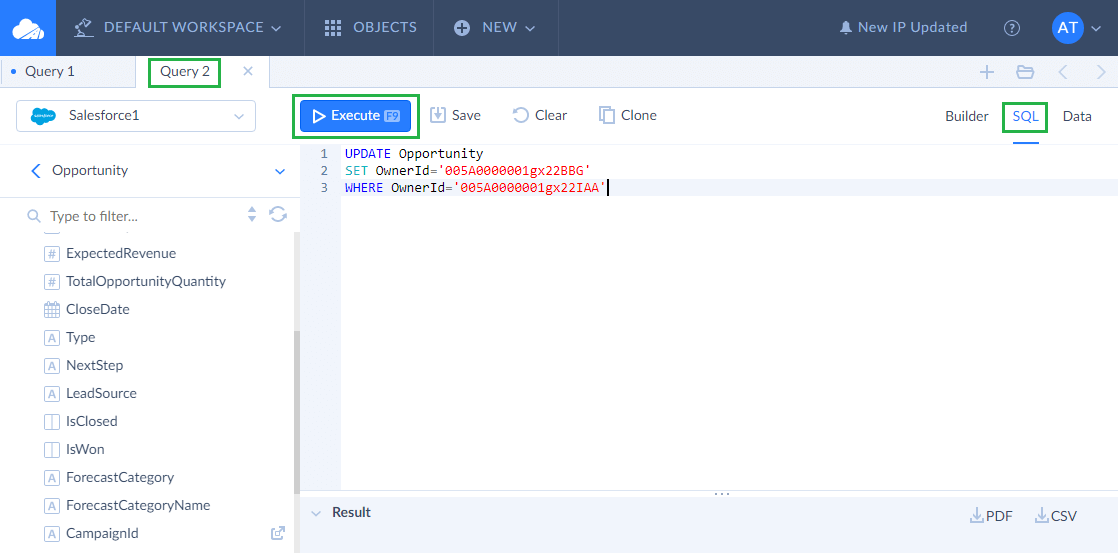Screen dimensions: 1118x553
Task: Execute the SQL query
Action: (355, 116)
